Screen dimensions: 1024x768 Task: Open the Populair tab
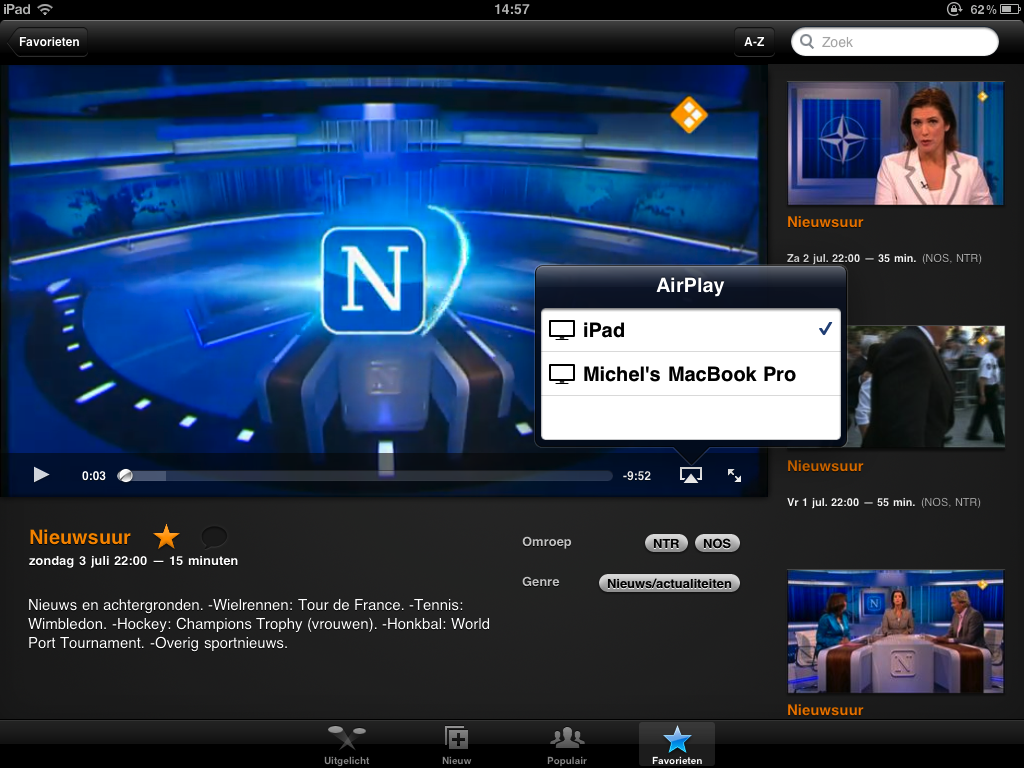tap(567, 745)
